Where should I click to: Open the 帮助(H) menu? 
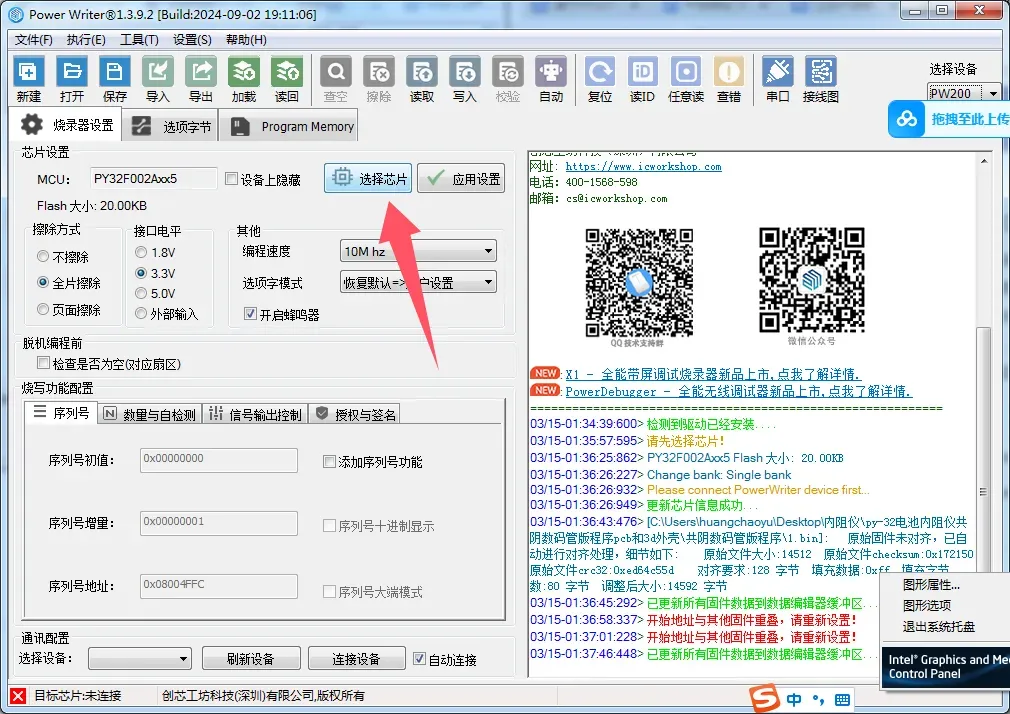point(246,40)
